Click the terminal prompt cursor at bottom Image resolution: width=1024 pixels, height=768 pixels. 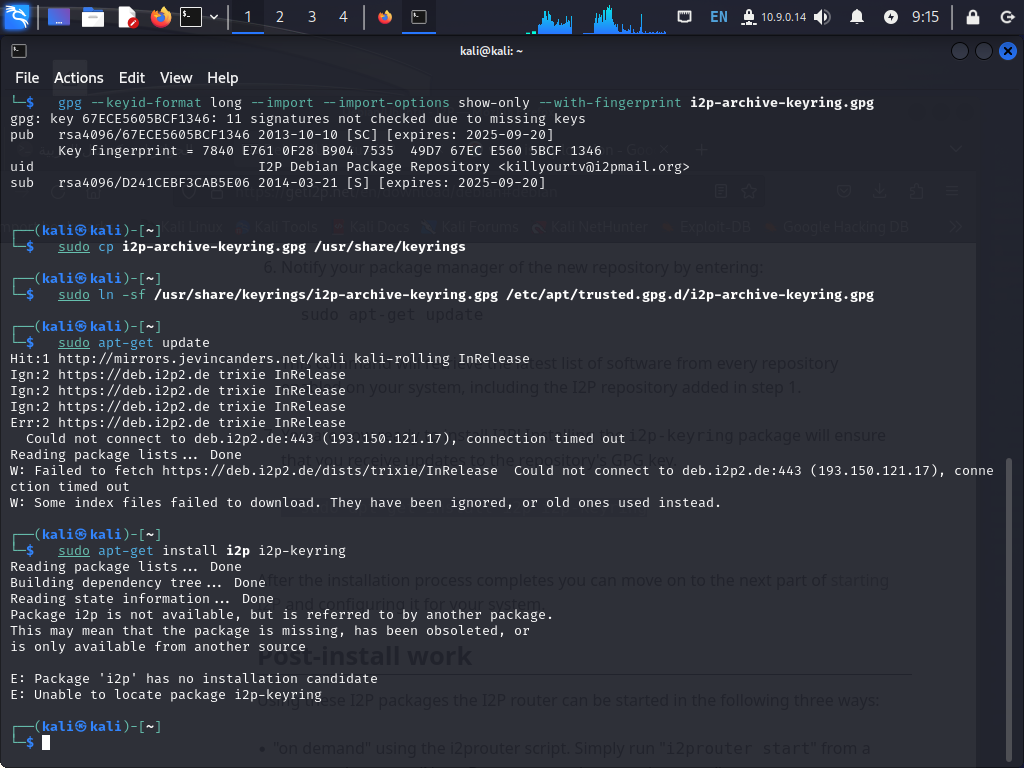pyautogui.click(x=46, y=743)
